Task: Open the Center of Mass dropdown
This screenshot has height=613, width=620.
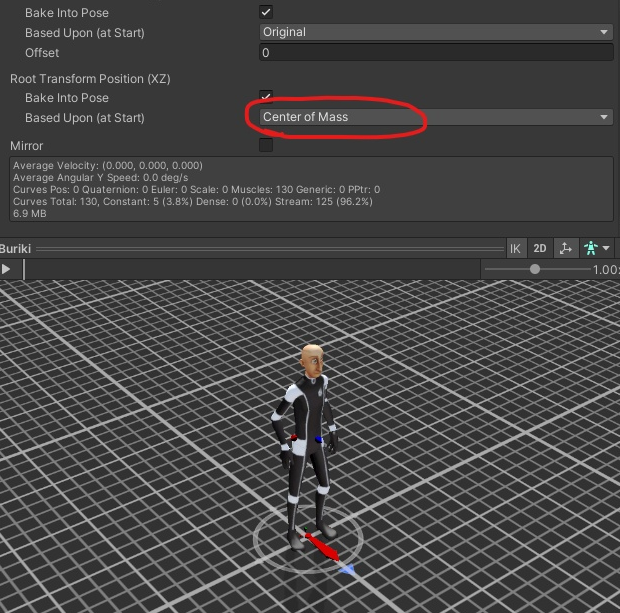Action: pos(434,117)
